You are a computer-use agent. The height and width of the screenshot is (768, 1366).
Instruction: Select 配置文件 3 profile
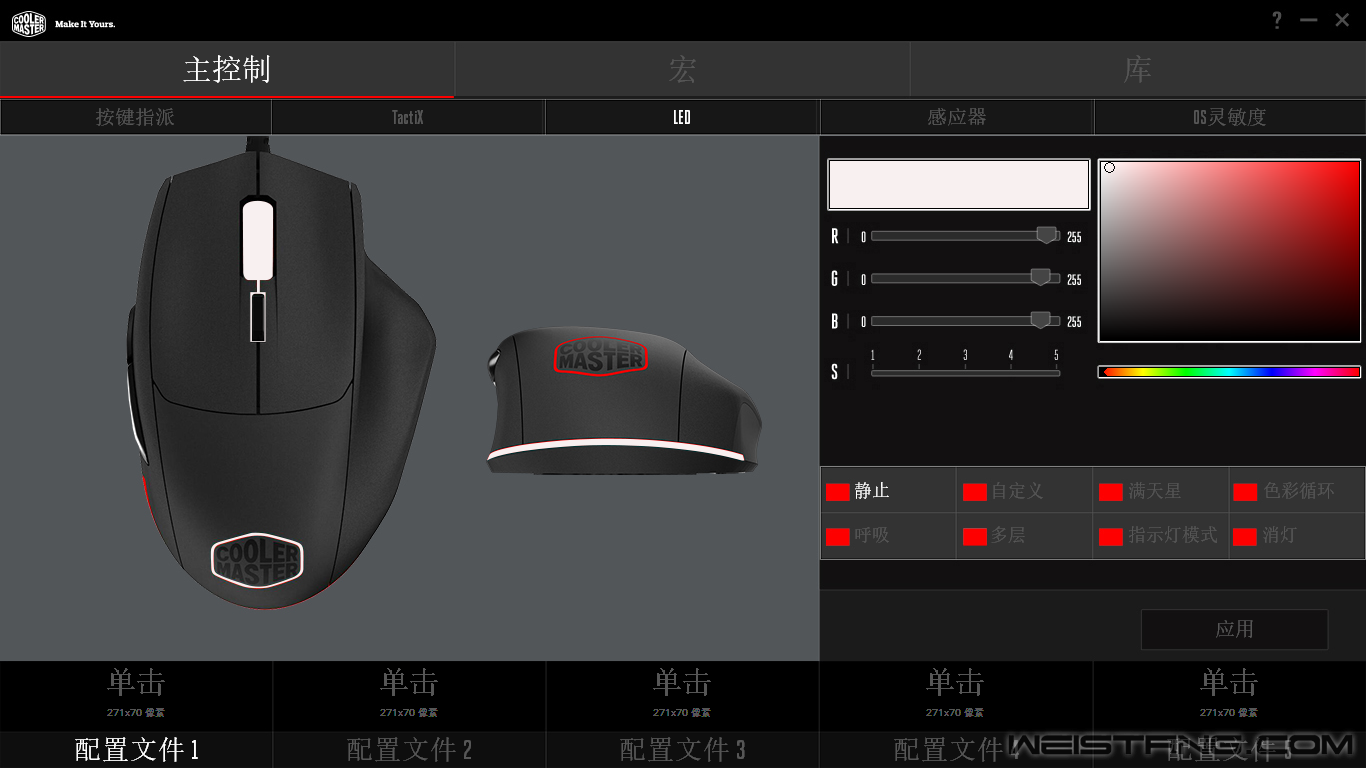[x=682, y=749]
